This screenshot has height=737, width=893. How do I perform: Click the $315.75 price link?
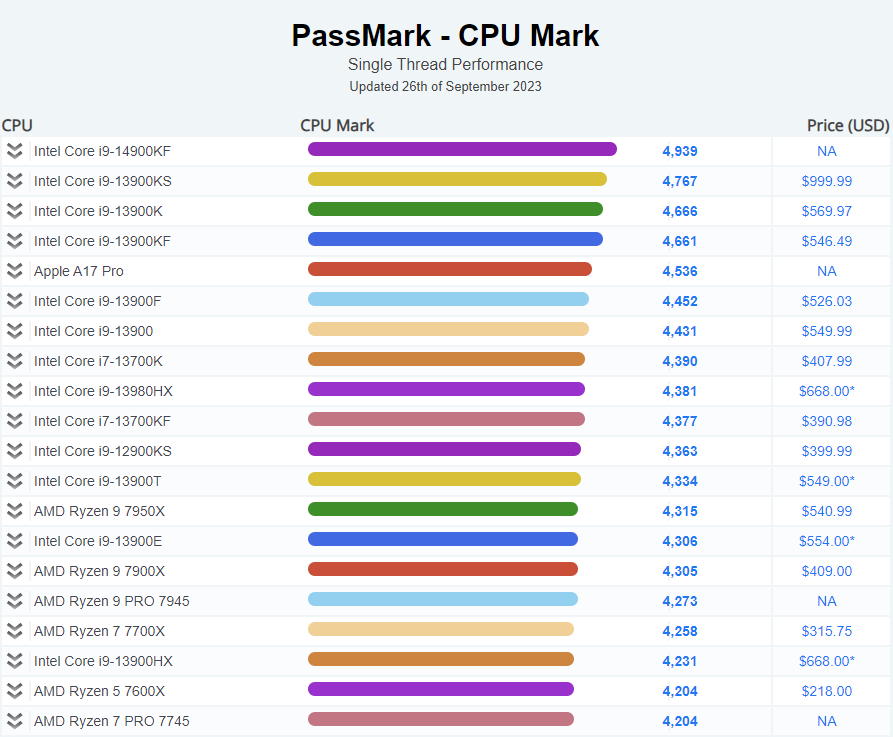[x=826, y=631]
